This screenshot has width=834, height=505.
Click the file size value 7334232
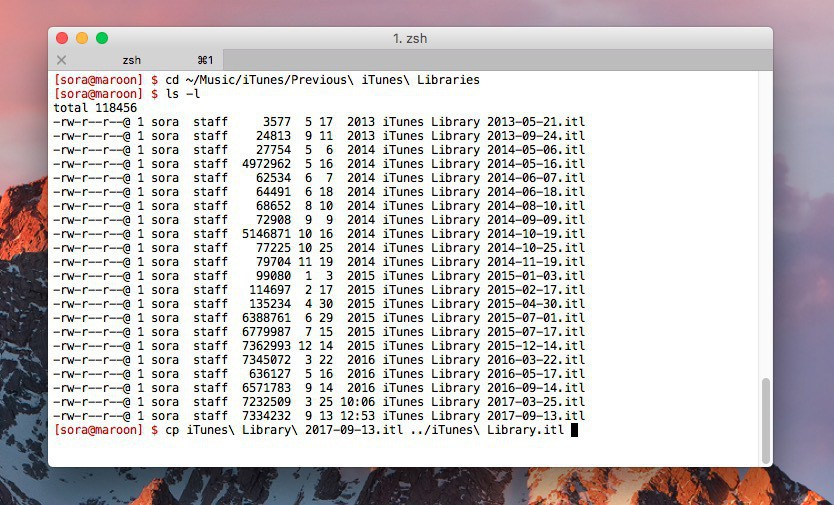[x=266, y=416]
